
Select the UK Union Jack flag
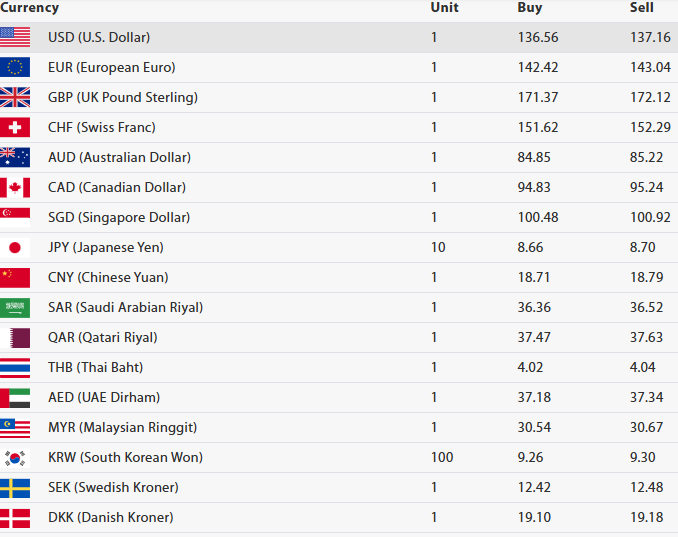[x=15, y=97]
